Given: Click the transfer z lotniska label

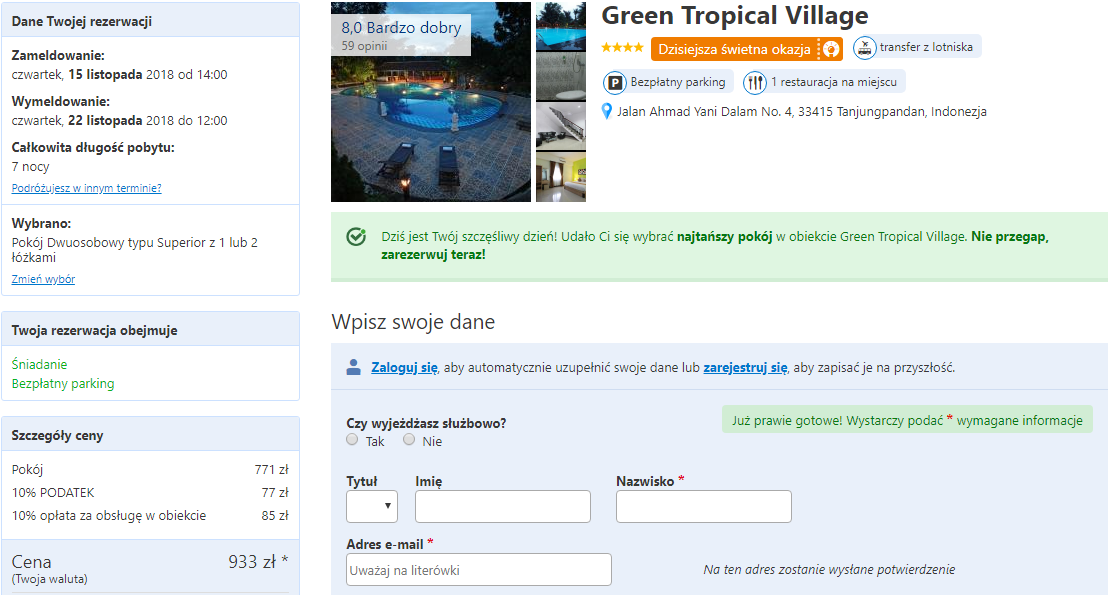Looking at the screenshot, I should pyautogui.click(x=926, y=47).
